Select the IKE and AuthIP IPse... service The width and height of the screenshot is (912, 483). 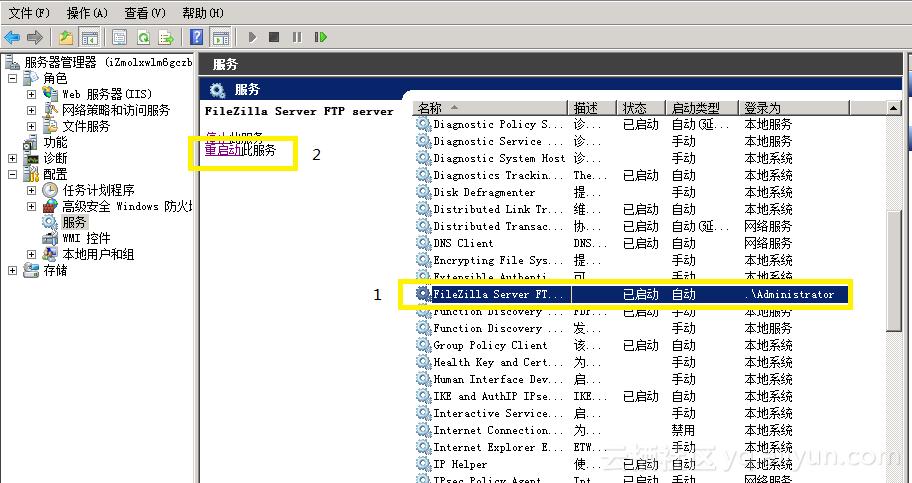(x=632, y=396)
